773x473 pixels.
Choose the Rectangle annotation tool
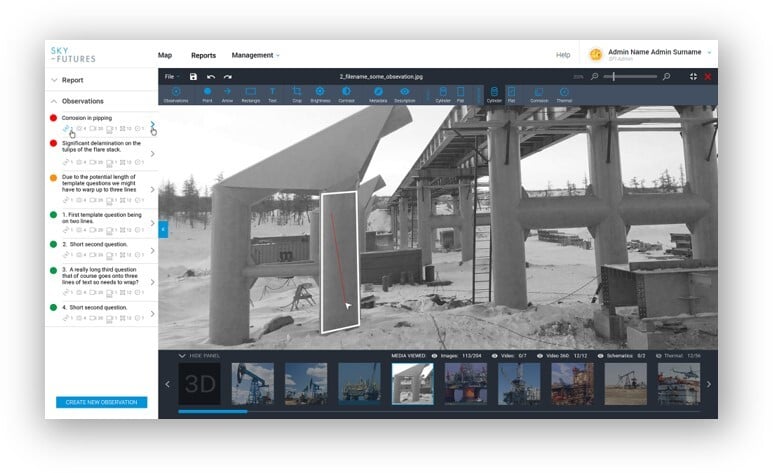[250, 93]
